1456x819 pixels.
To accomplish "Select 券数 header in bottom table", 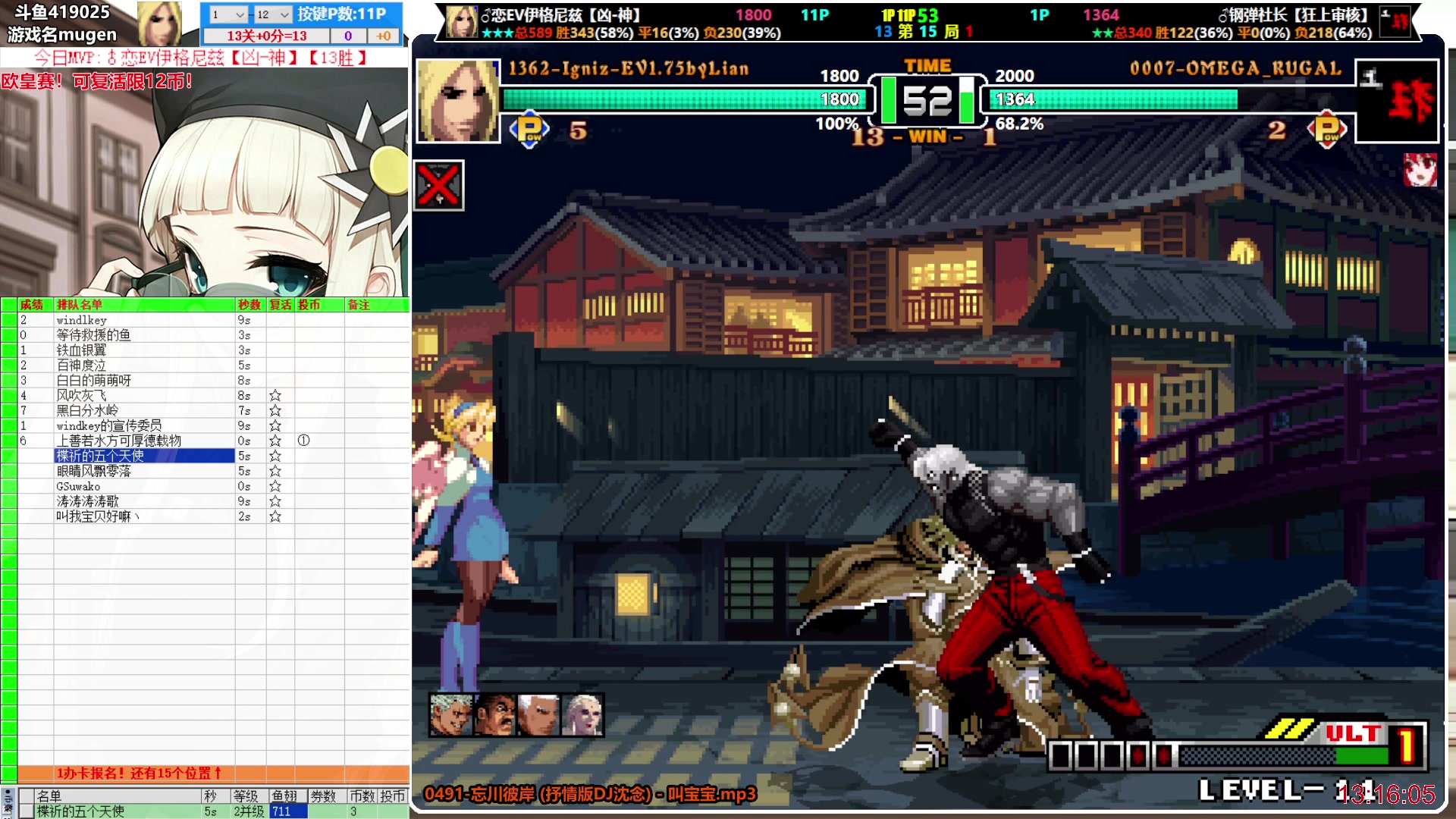I will (323, 796).
